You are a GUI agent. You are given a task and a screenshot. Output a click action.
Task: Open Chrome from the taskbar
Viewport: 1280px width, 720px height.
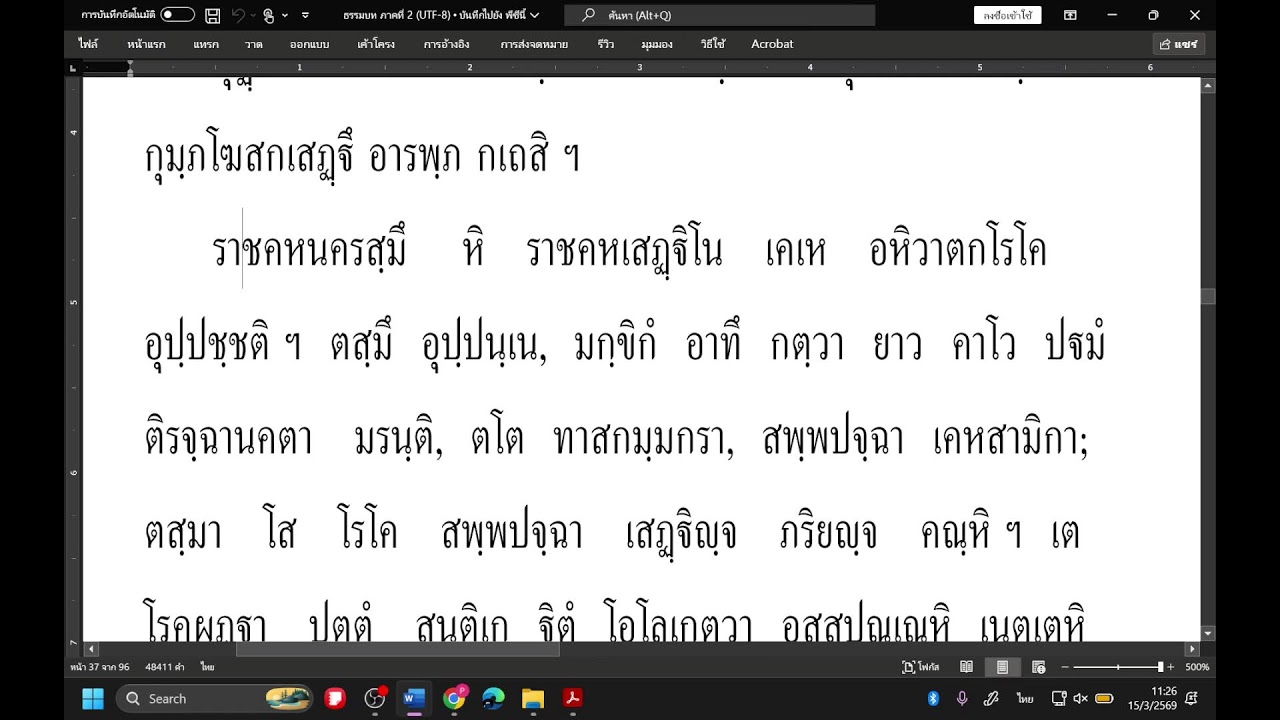(x=454, y=698)
